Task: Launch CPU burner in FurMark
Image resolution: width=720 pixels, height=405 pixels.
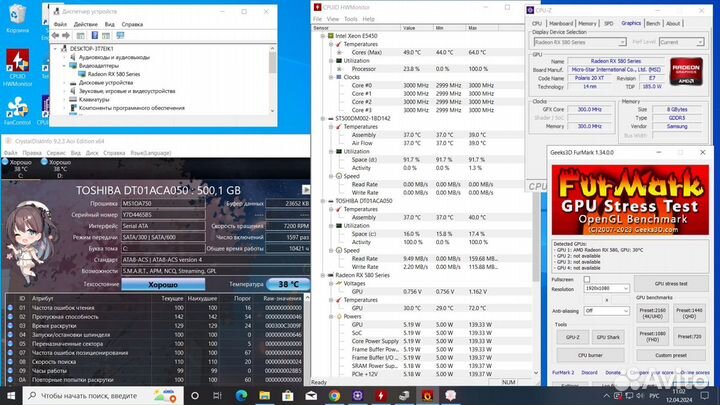Action: pyautogui.click(x=591, y=355)
